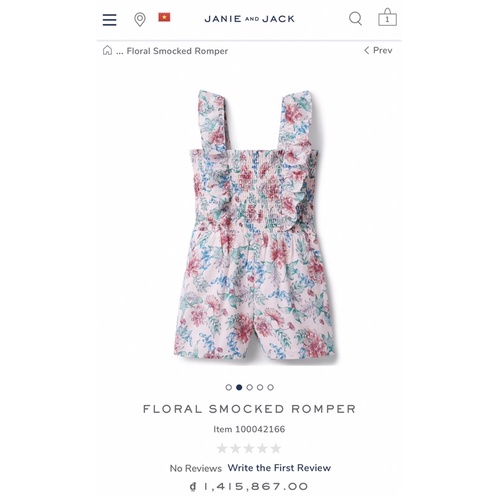
Task: Select the Vietnam flag country selector
Action: coord(164,17)
